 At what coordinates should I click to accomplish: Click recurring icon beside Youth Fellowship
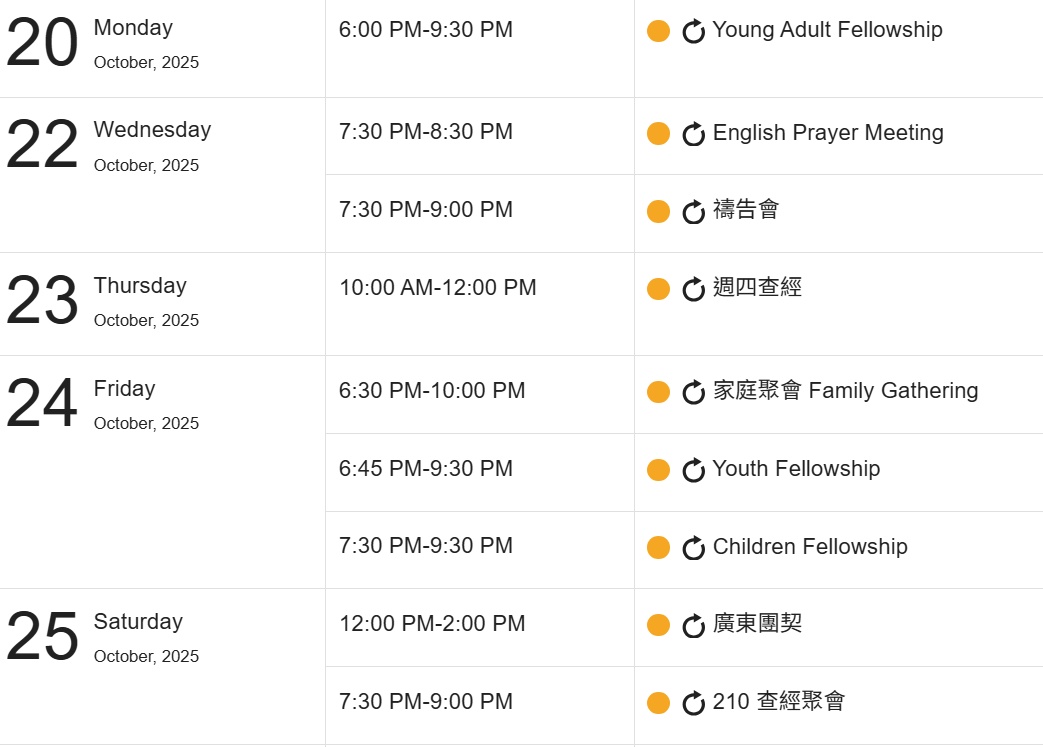coord(694,470)
